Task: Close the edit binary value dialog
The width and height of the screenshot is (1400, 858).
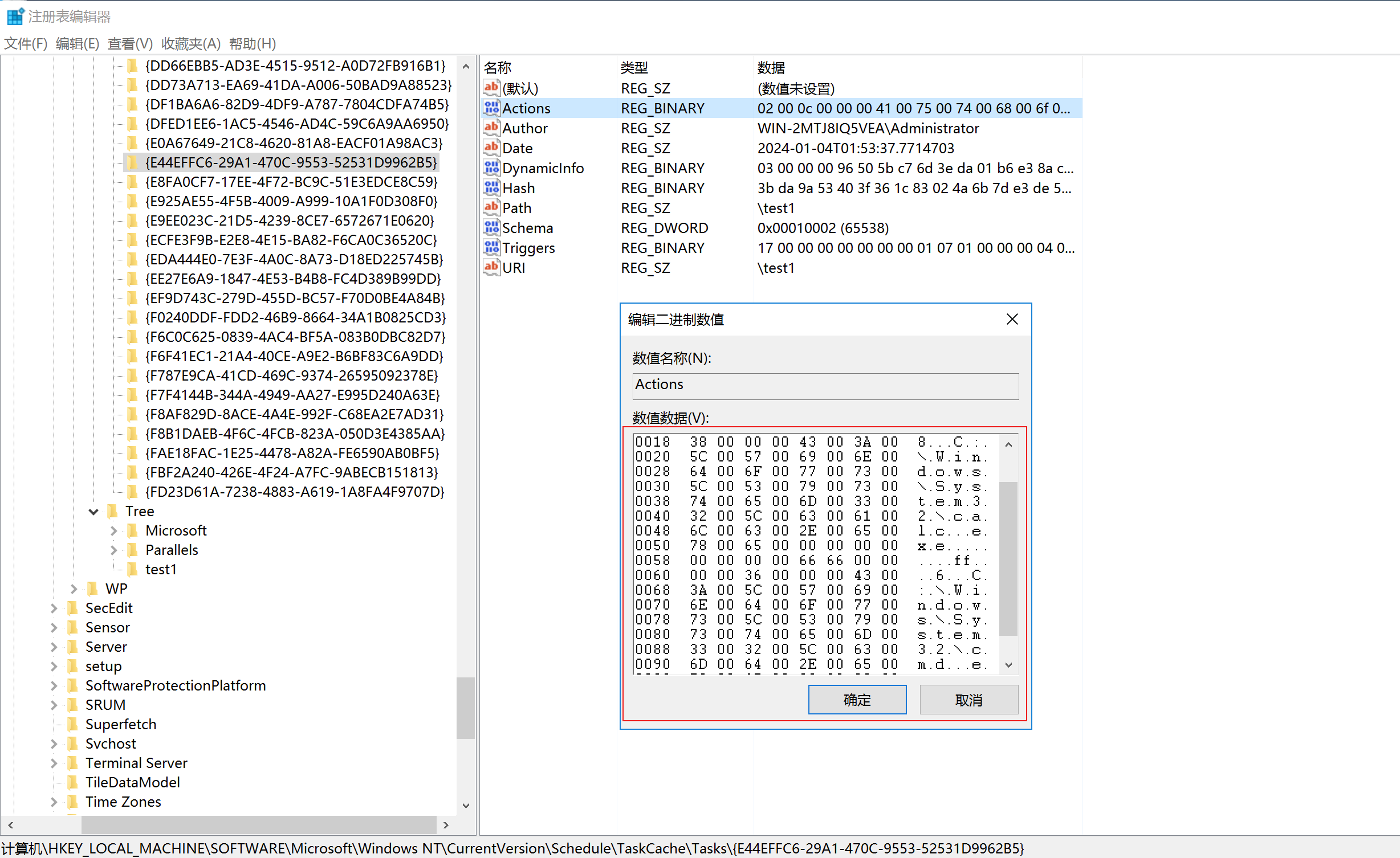Action: coord(1012,320)
